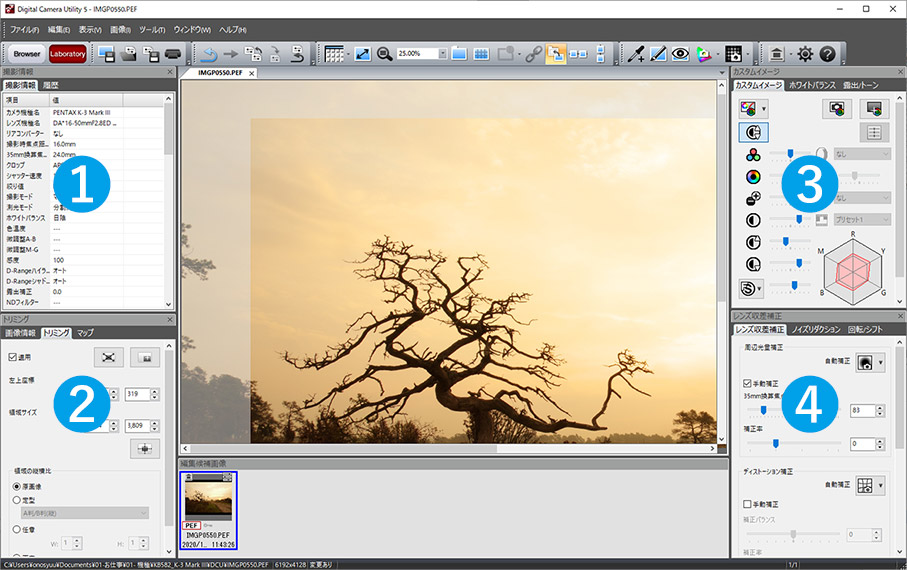Open the ツール menu

pyautogui.click(x=152, y=30)
